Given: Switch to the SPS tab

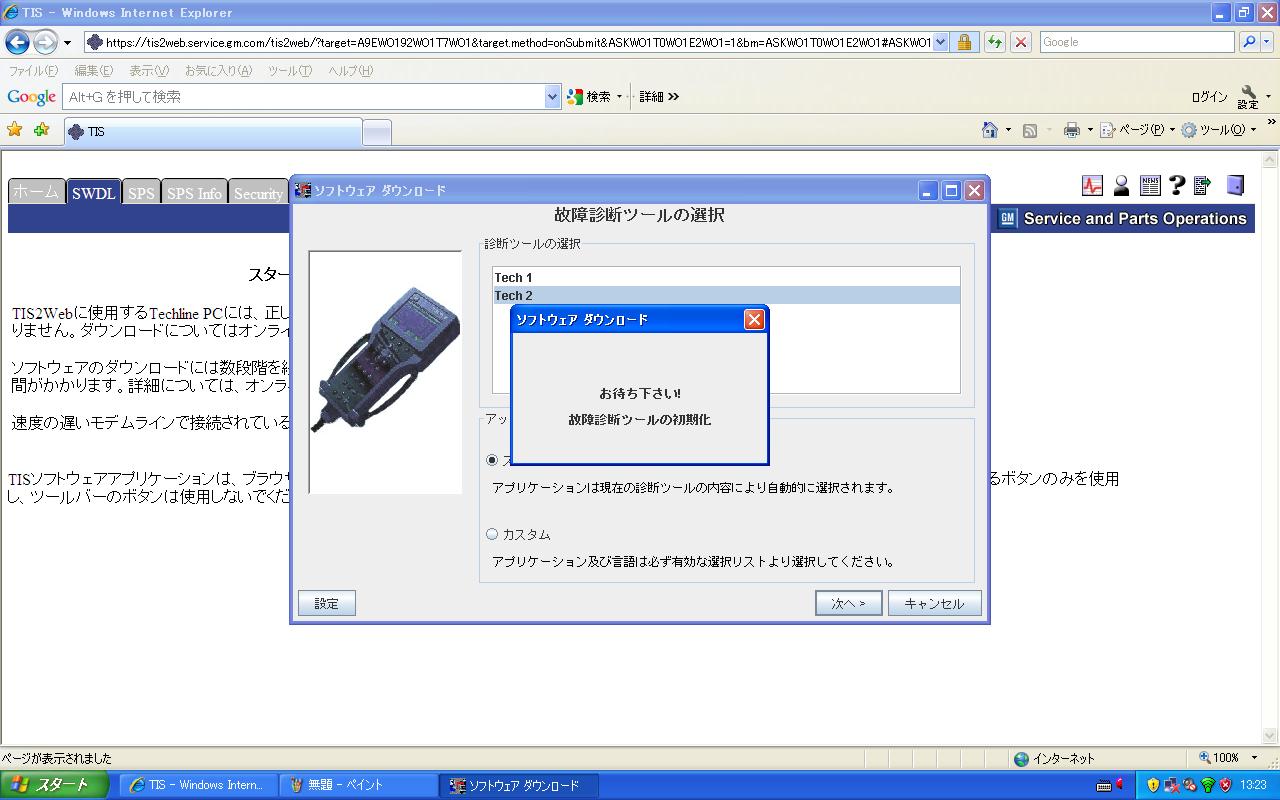Looking at the screenshot, I should click(x=142, y=193).
